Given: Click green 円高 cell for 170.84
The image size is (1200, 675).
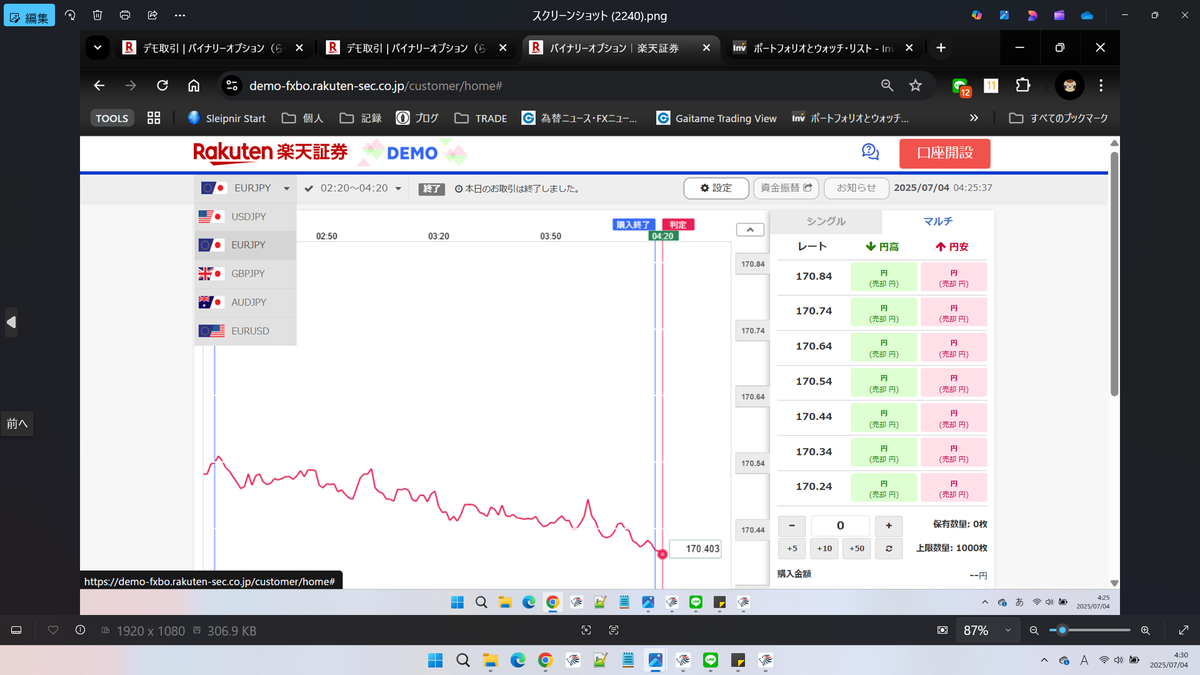Looking at the screenshot, I should (x=883, y=277).
